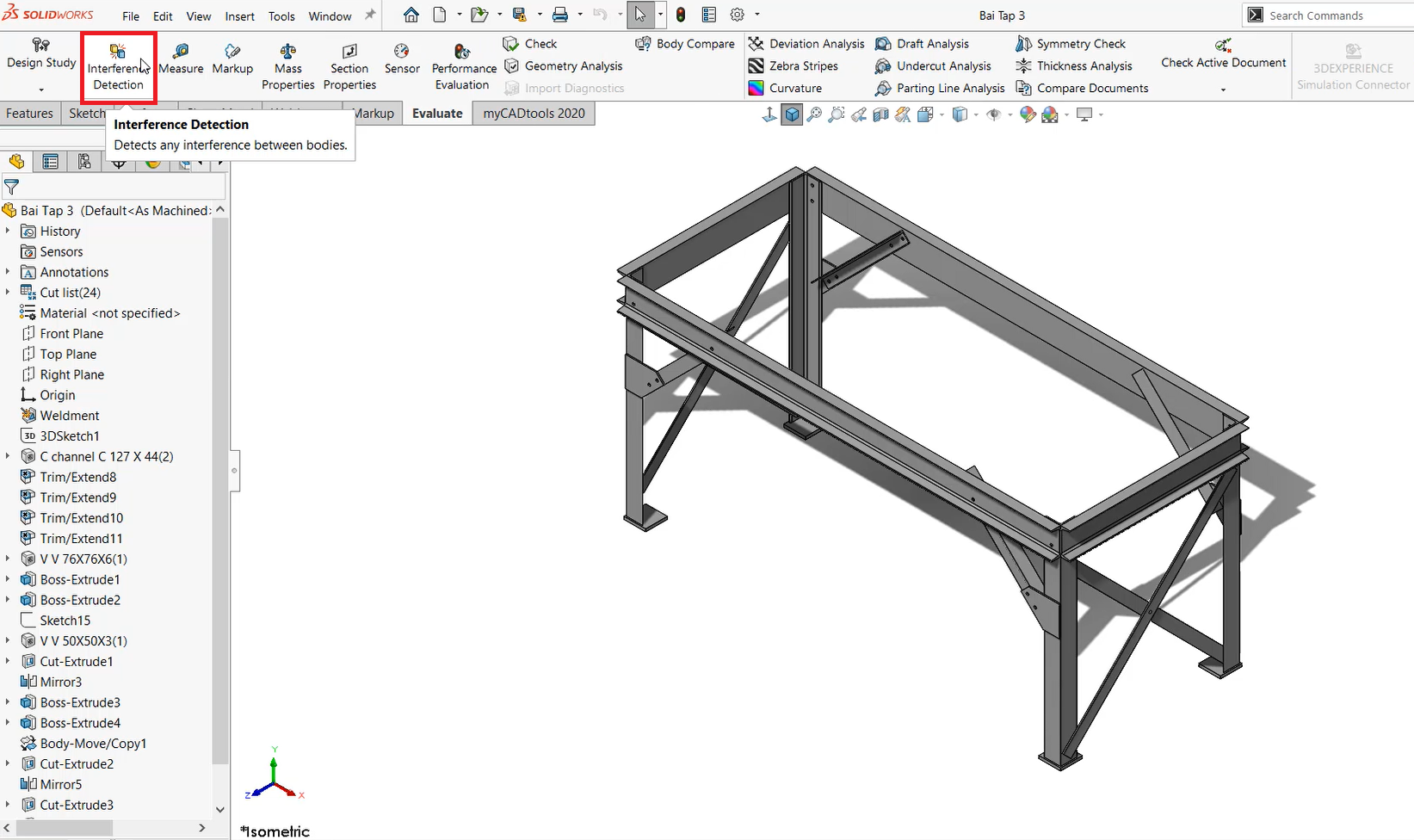The width and height of the screenshot is (1414, 840).
Task: Open the Markup tool
Action: 232,59
